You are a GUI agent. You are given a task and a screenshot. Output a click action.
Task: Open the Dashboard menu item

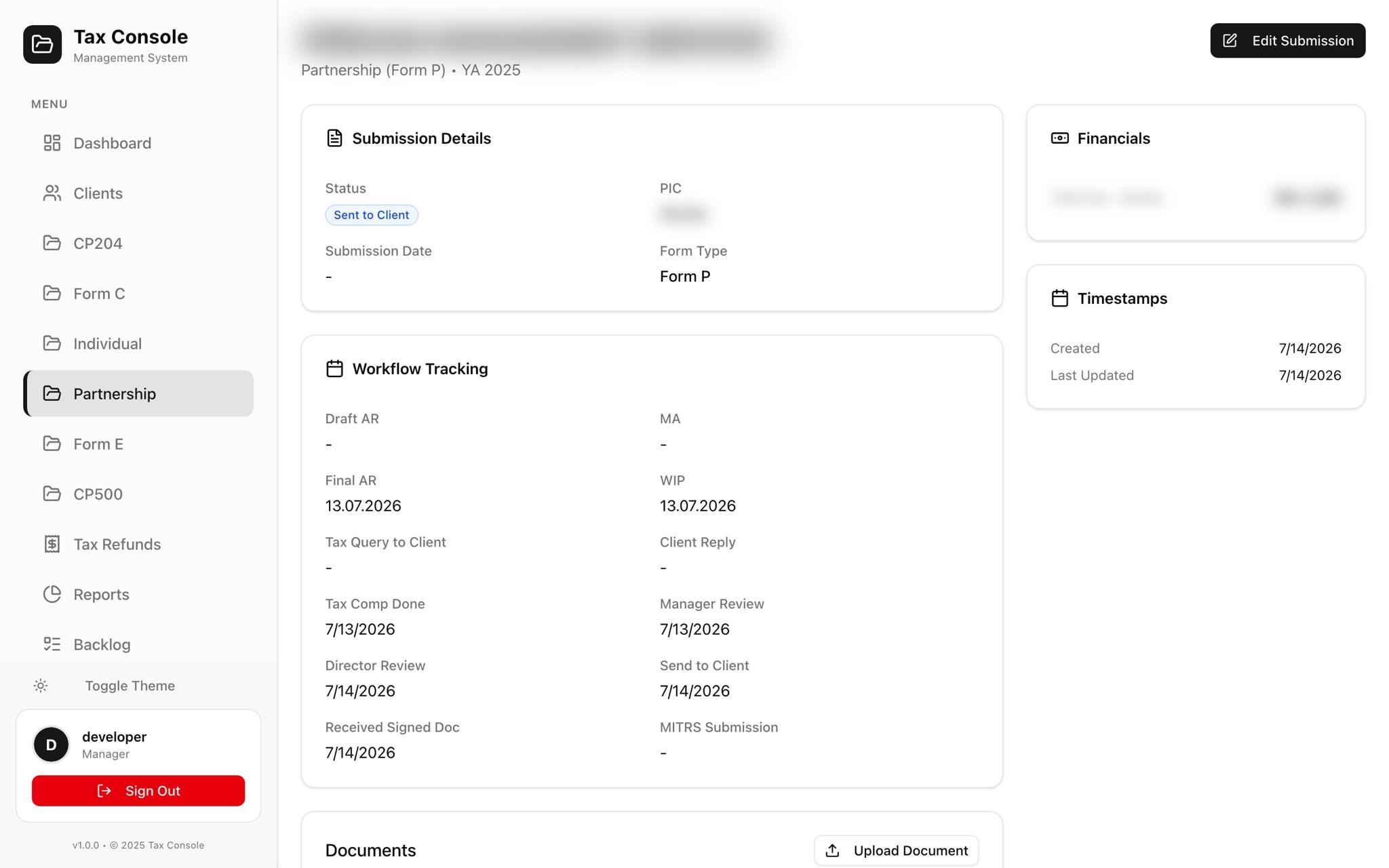(x=138, y=143)
